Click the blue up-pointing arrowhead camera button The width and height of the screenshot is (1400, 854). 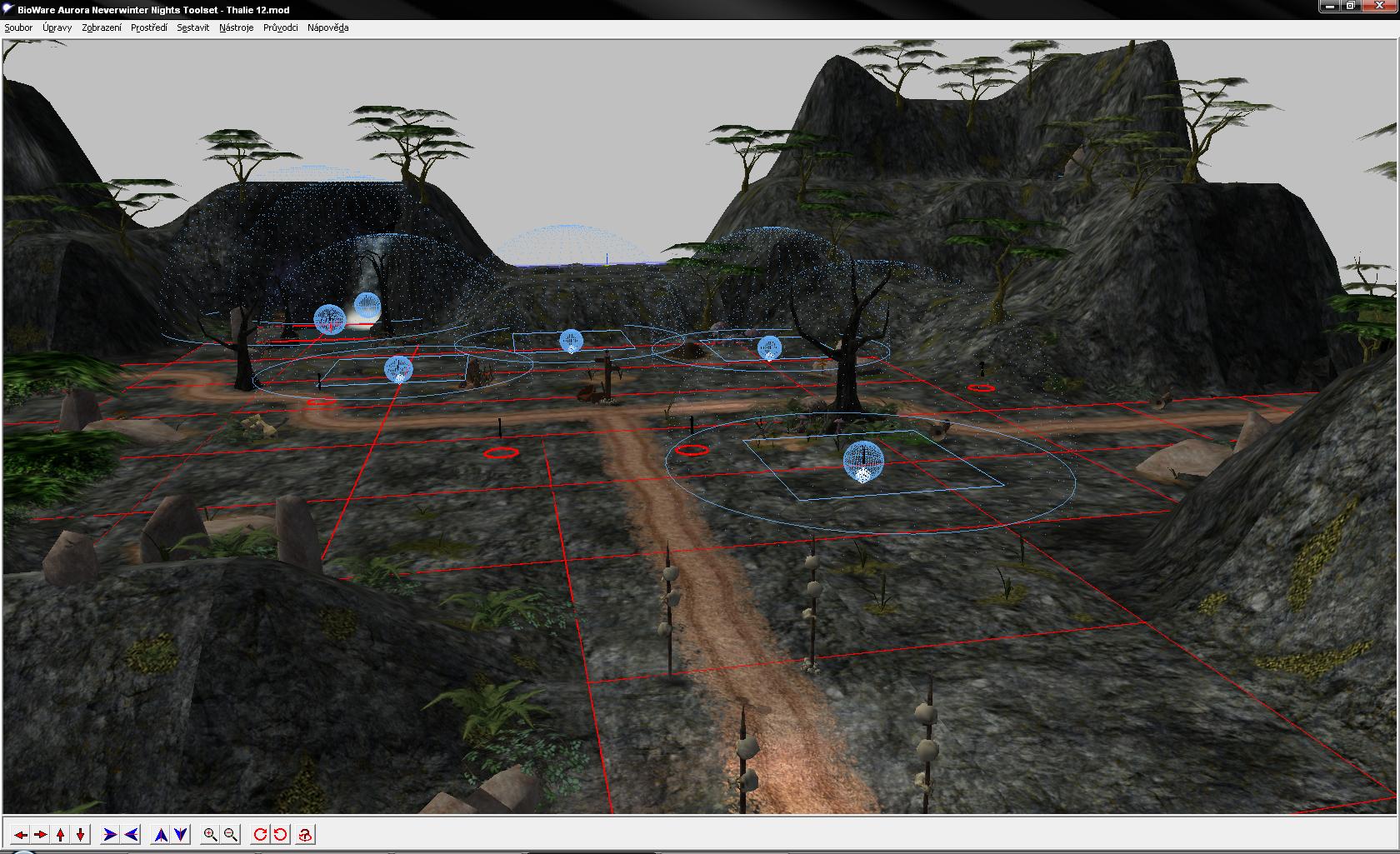point(161,834)
